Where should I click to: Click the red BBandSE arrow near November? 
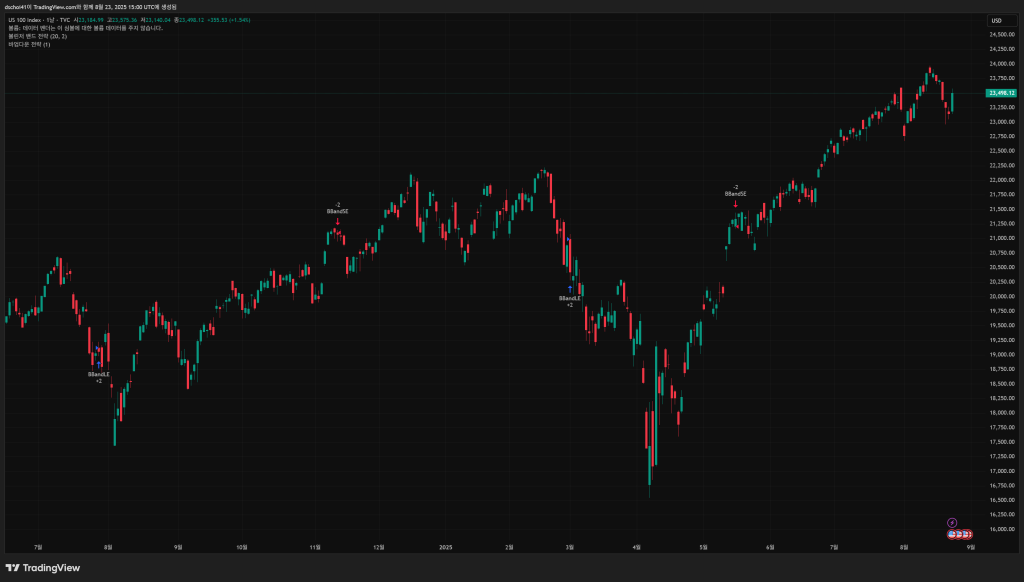(x=337, y=221)
